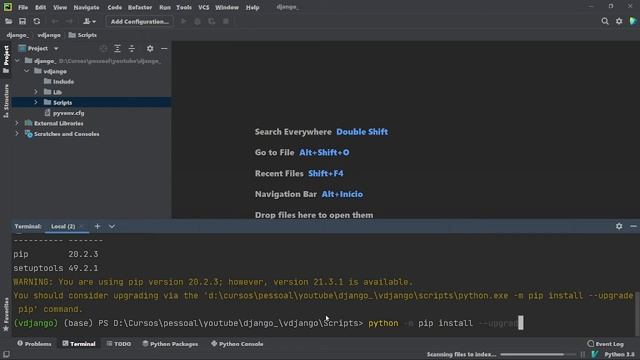Viewport: 640px width, 360px height.
Task: Open the Navigate menu
Action: point(86,7)
